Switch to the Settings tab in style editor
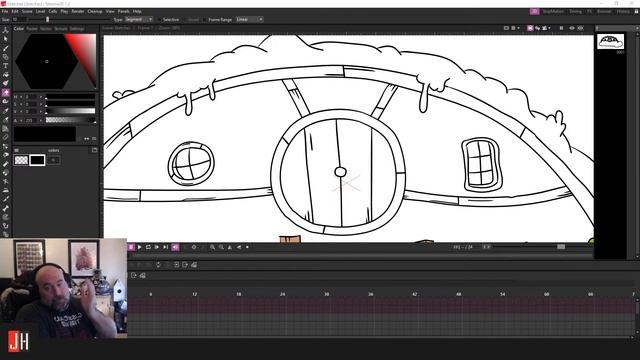640x360 pixels. (x=77, y=29)
